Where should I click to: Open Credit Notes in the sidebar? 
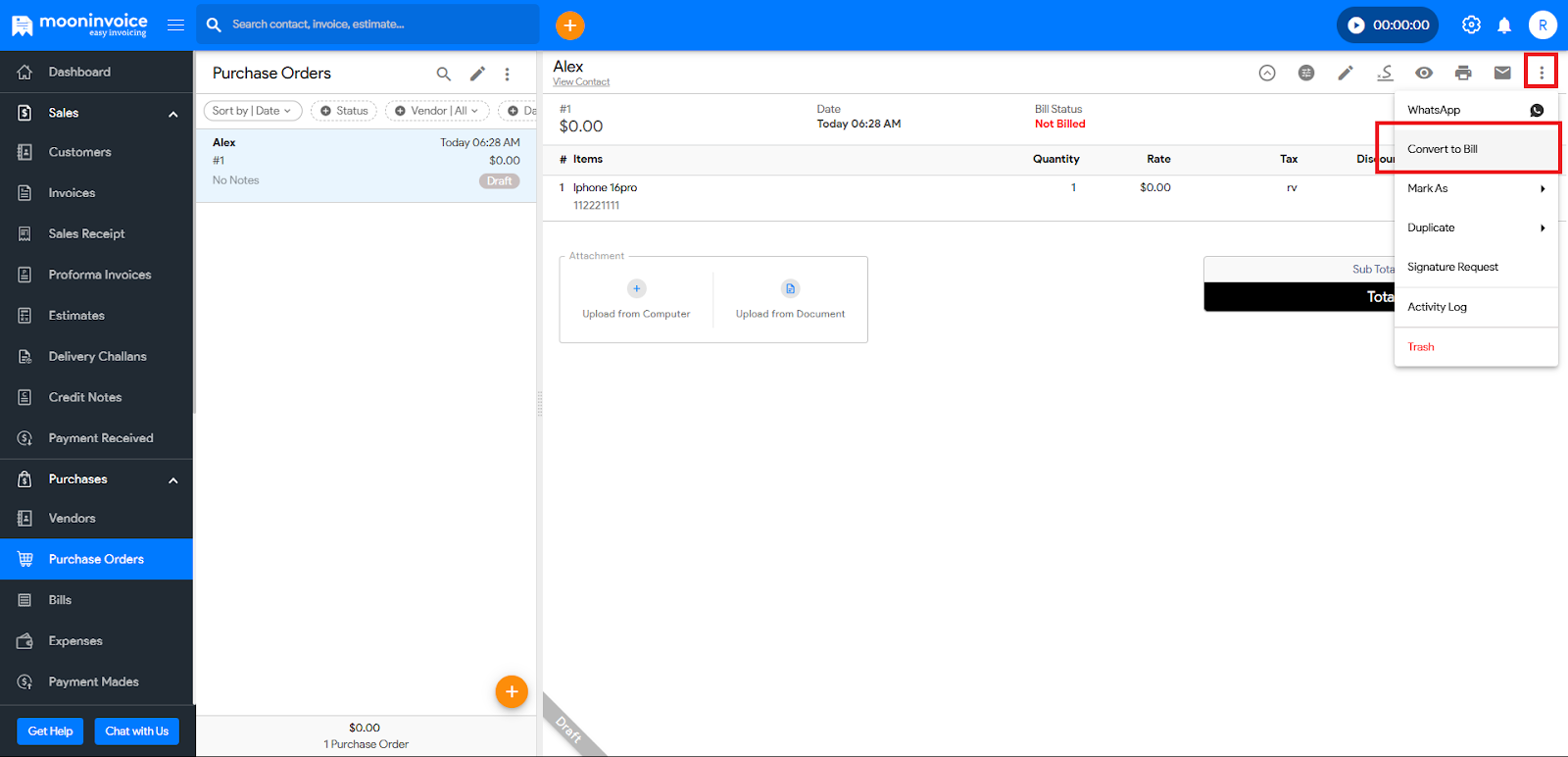[96, 397]
